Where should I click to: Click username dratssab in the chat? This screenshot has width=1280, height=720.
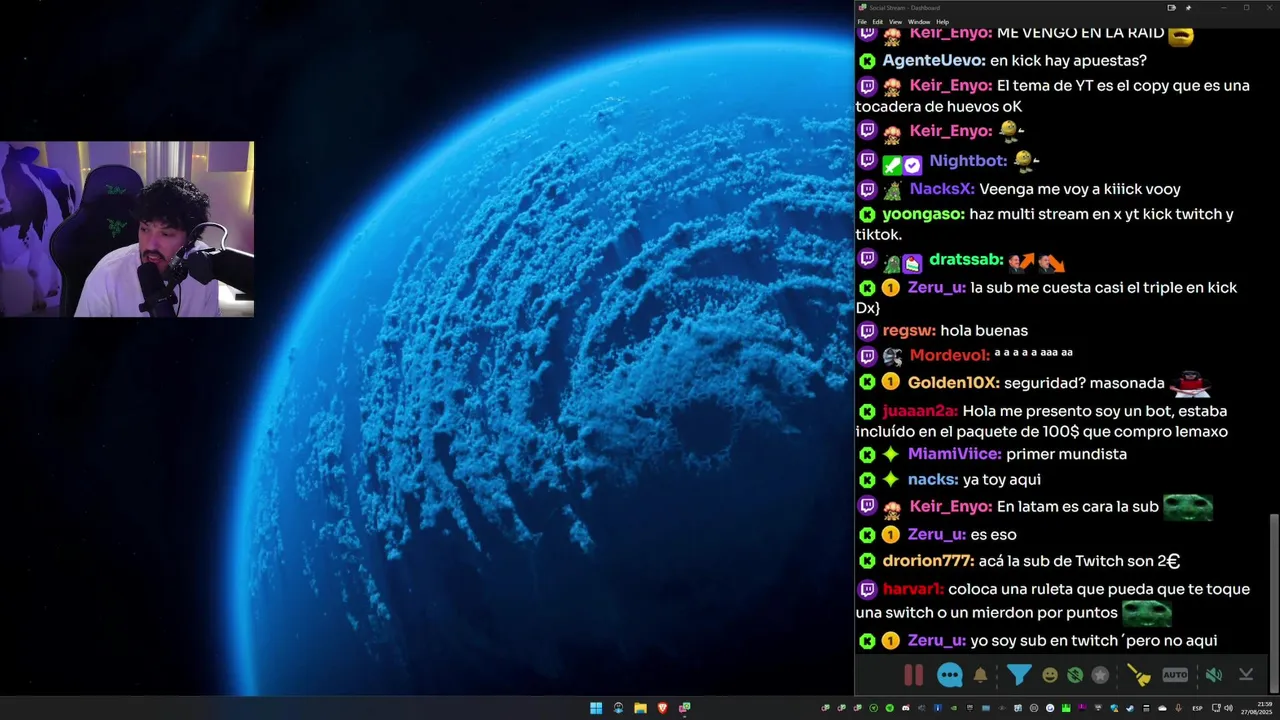tap(966, 259)
